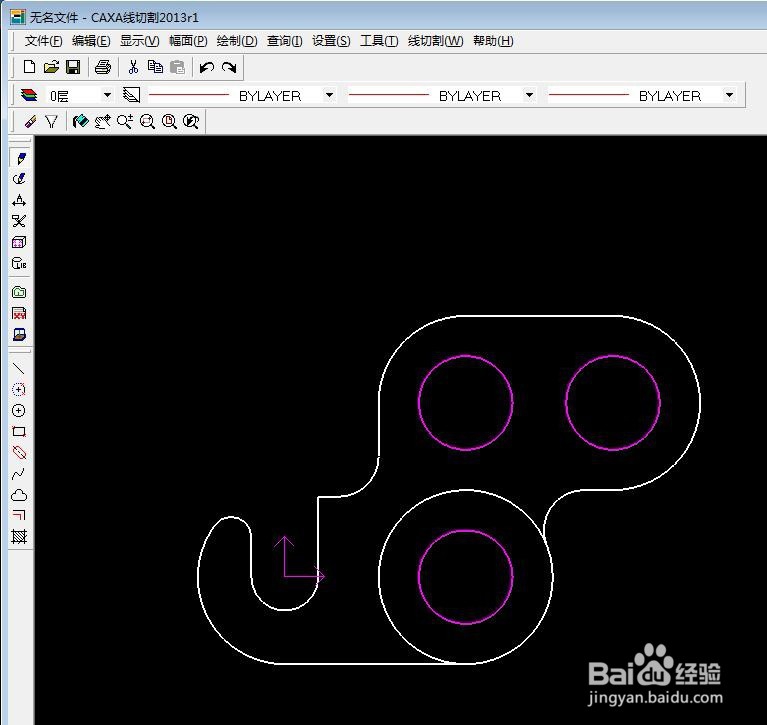The height and width of the screenshot is (725, 767).
Task: Open the 工具(T) menu
Action: 379,41
